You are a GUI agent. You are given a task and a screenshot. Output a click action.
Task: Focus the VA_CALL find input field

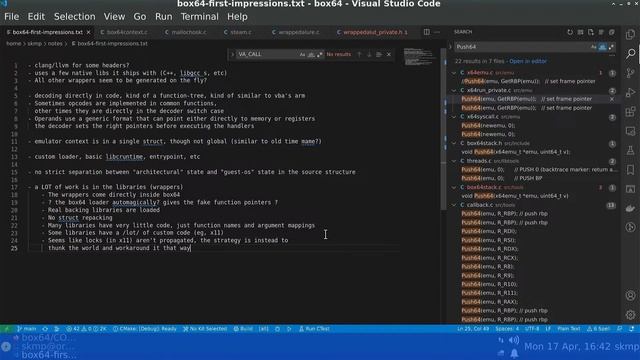267,54
